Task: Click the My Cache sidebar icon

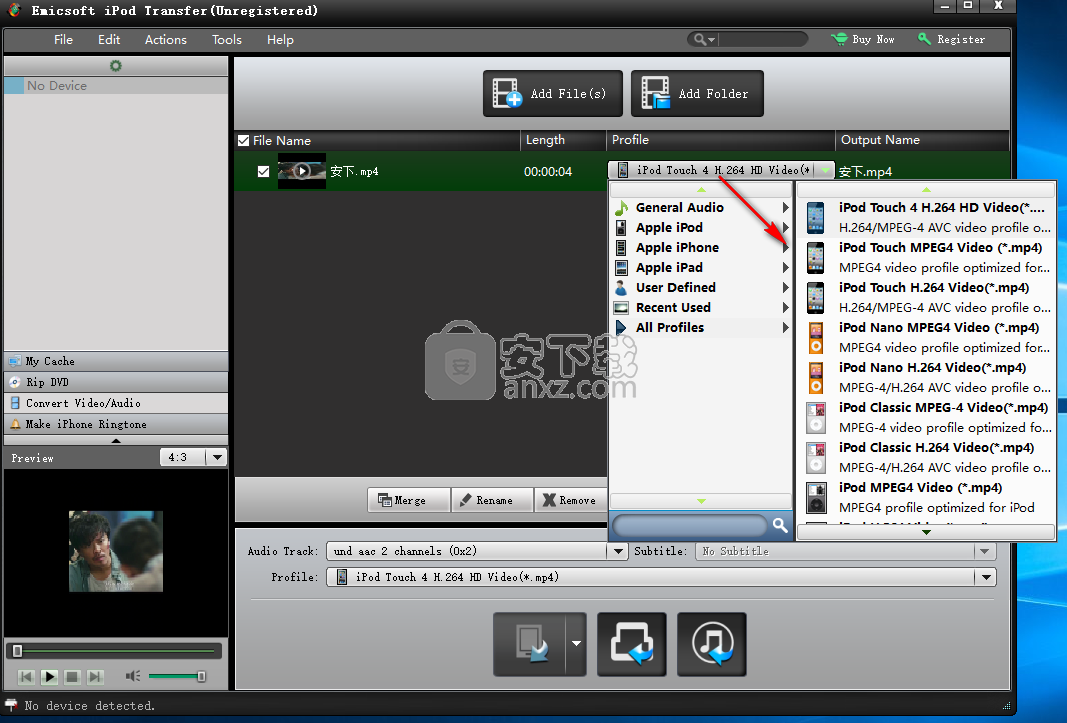Action: (15, 361)
